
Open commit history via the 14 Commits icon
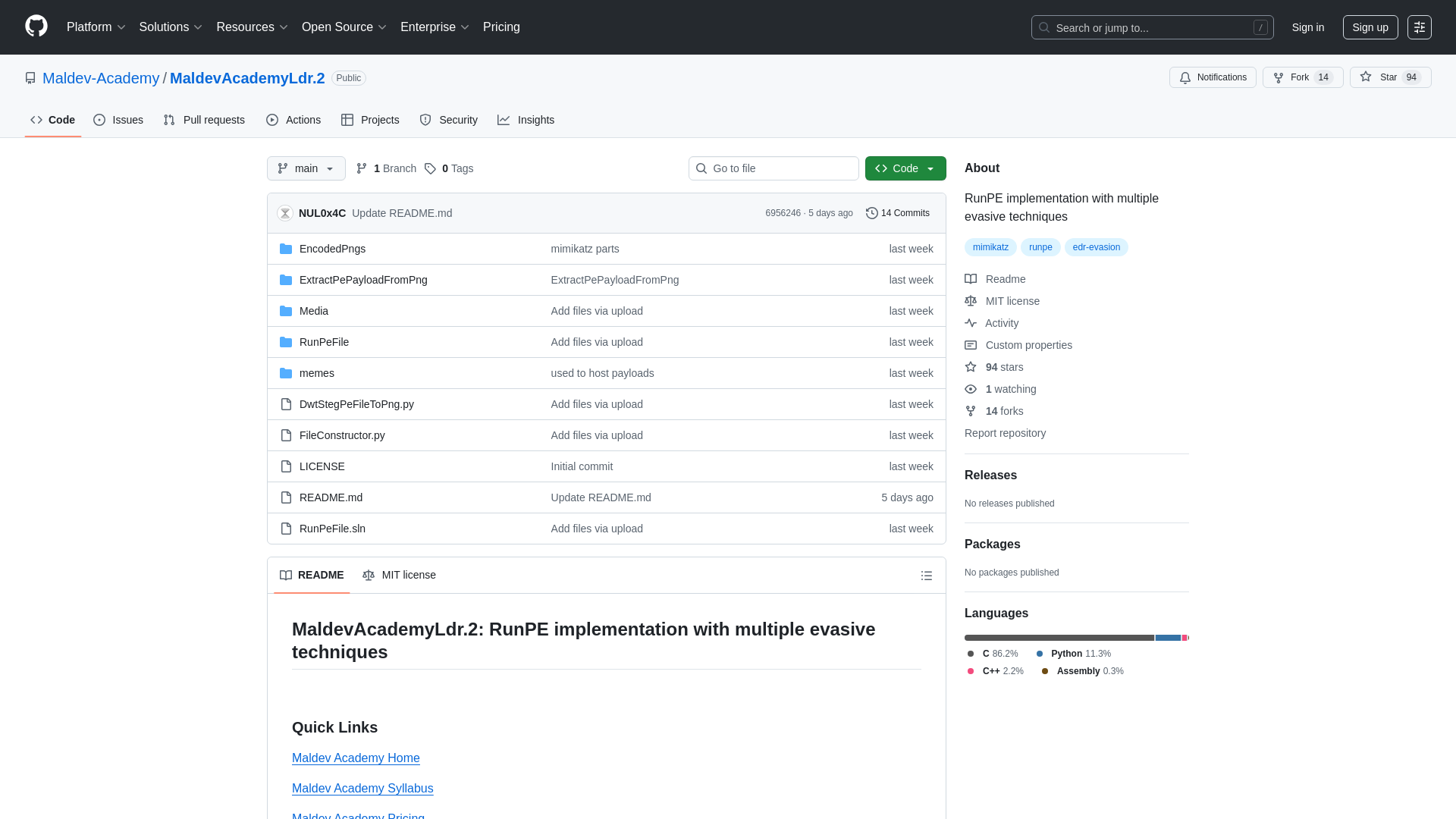[871, 213]
